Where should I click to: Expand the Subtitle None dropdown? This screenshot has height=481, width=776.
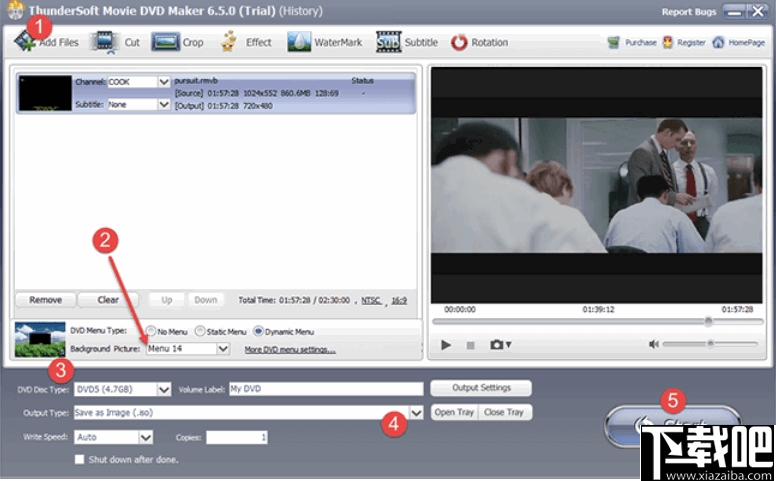click(164, 104)
